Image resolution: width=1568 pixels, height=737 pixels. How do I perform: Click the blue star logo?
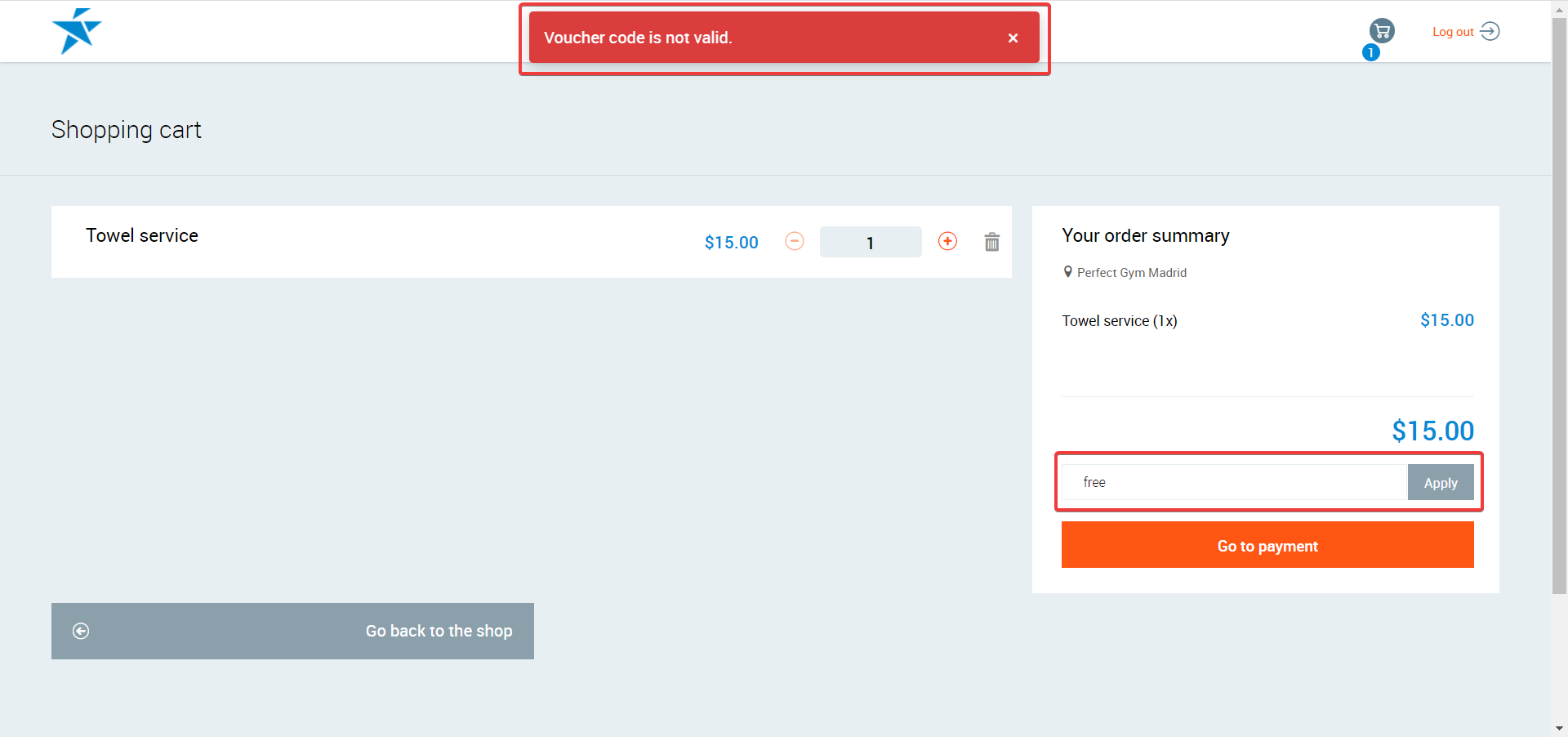coord(76,31)
